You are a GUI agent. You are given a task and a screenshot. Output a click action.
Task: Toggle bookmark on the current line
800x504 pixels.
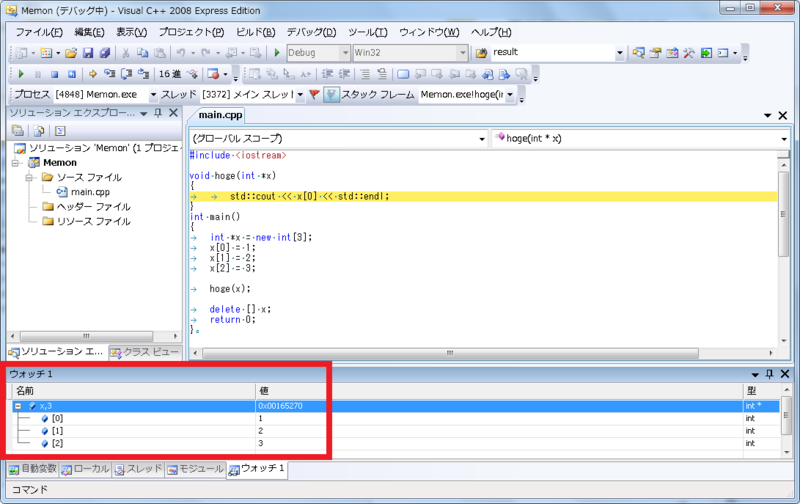pos(403,74)
